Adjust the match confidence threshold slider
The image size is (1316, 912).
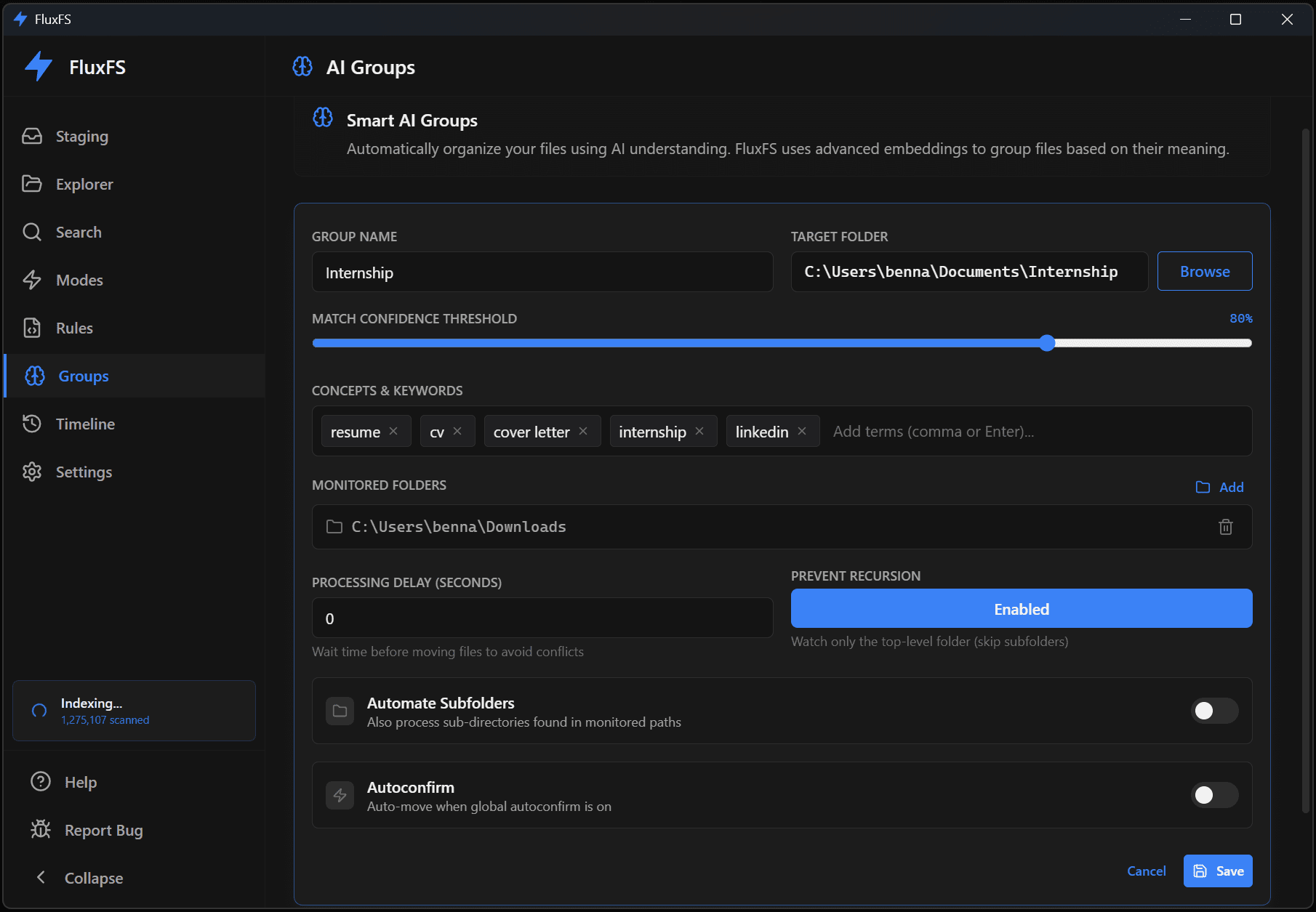pos(1047,342)
